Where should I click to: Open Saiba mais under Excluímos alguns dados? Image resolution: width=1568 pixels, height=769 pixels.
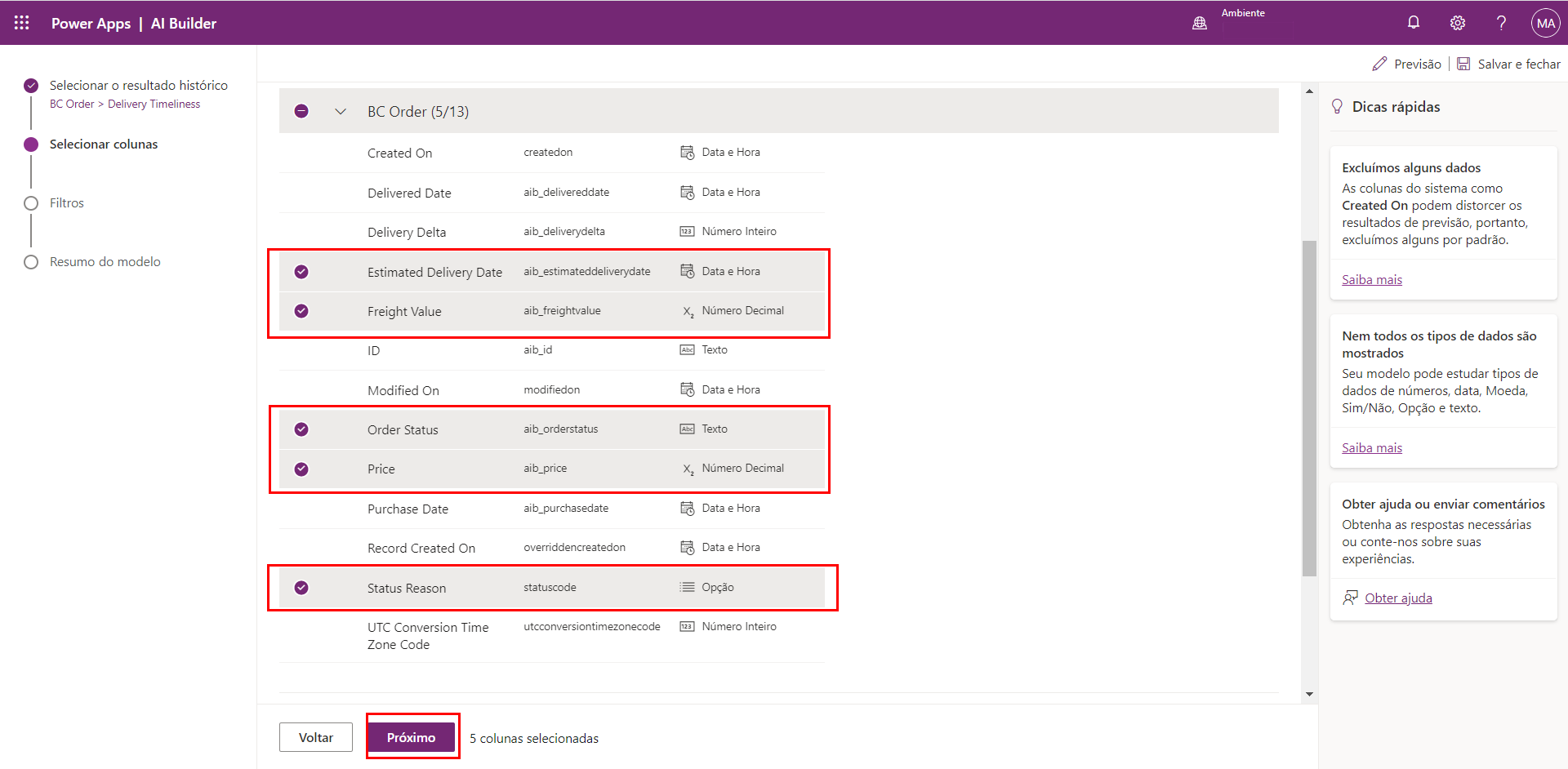pos(1372,279)
